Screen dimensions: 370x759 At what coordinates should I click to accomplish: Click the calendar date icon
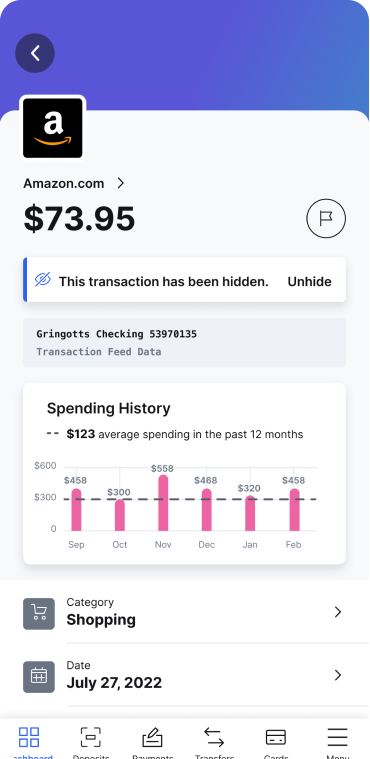coord(39,677)
